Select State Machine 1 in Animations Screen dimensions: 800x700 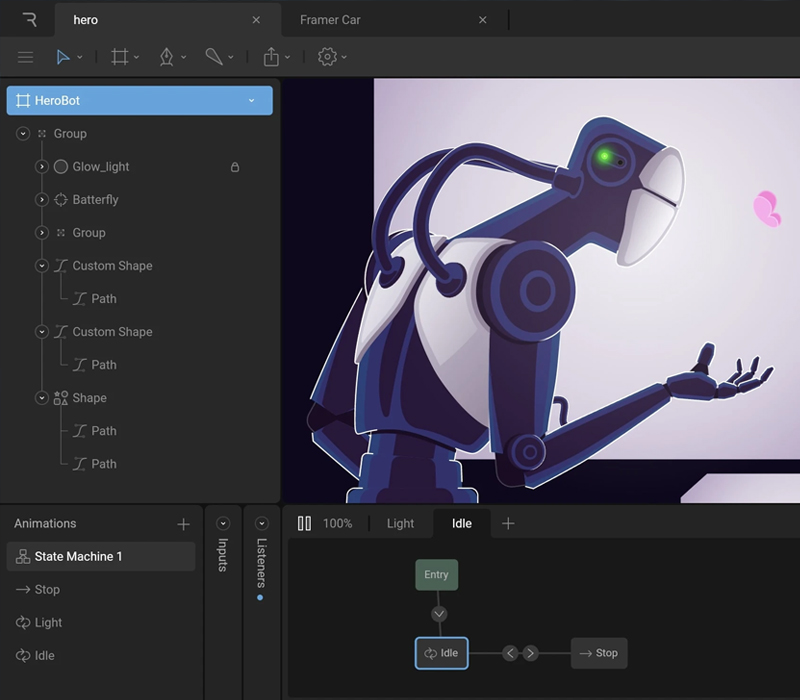click(x=100, y=557)
